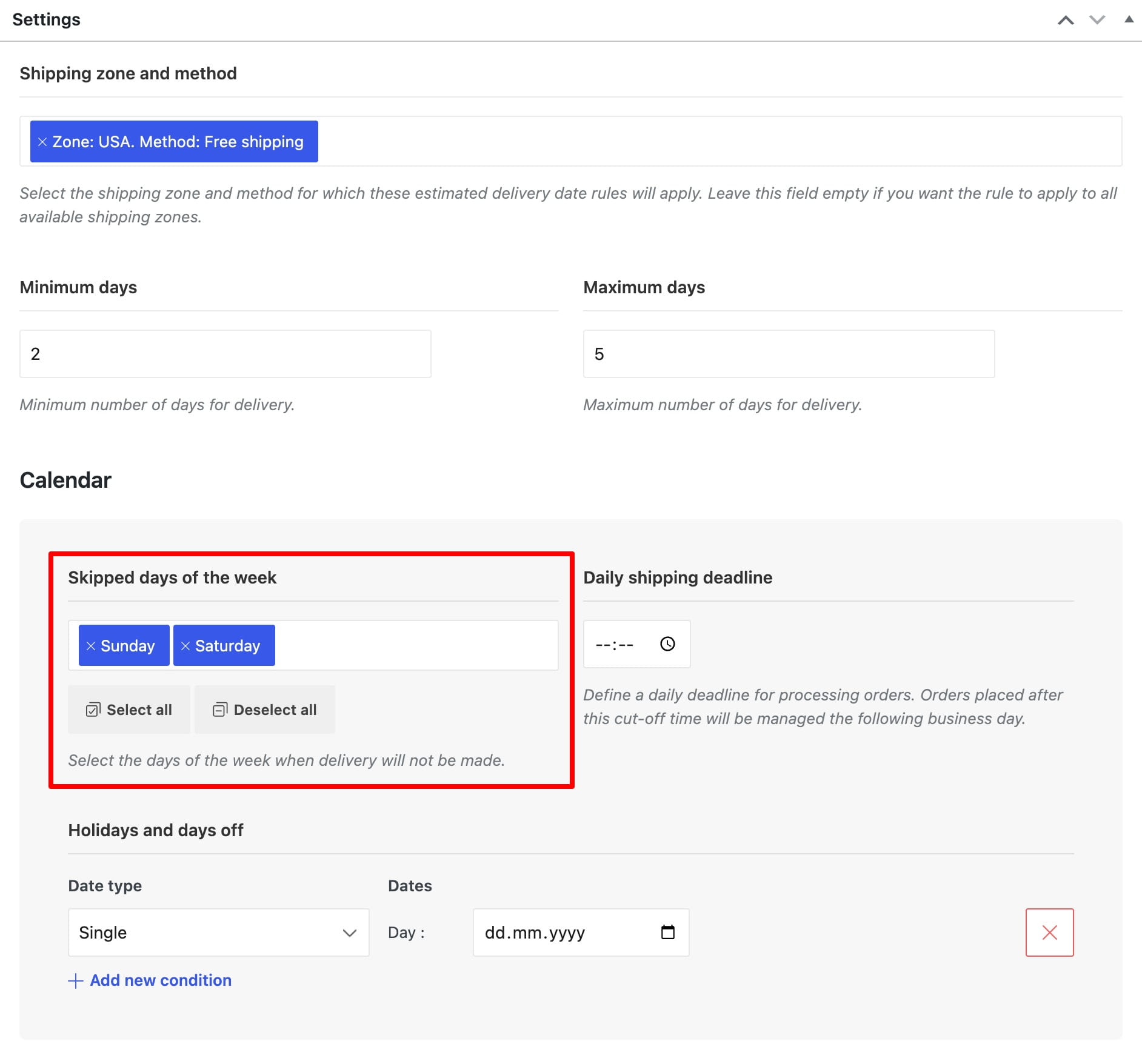
Task: Remove the Sunday skipped day tag
Action: [x=91, y=646]
